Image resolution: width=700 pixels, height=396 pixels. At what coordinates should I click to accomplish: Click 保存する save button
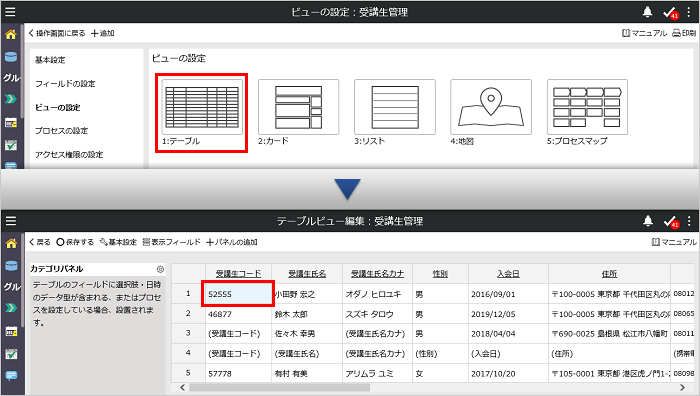[75, 242]
